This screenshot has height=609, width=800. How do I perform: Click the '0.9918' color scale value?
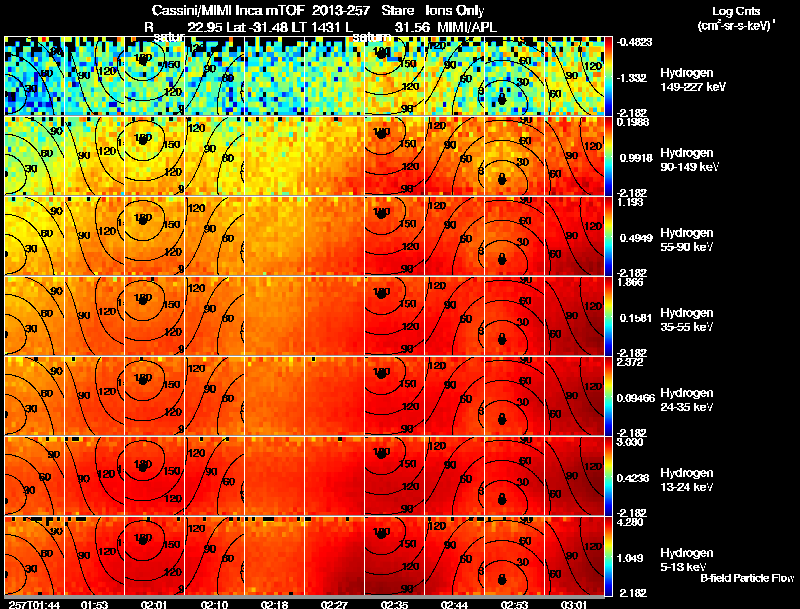636,158
